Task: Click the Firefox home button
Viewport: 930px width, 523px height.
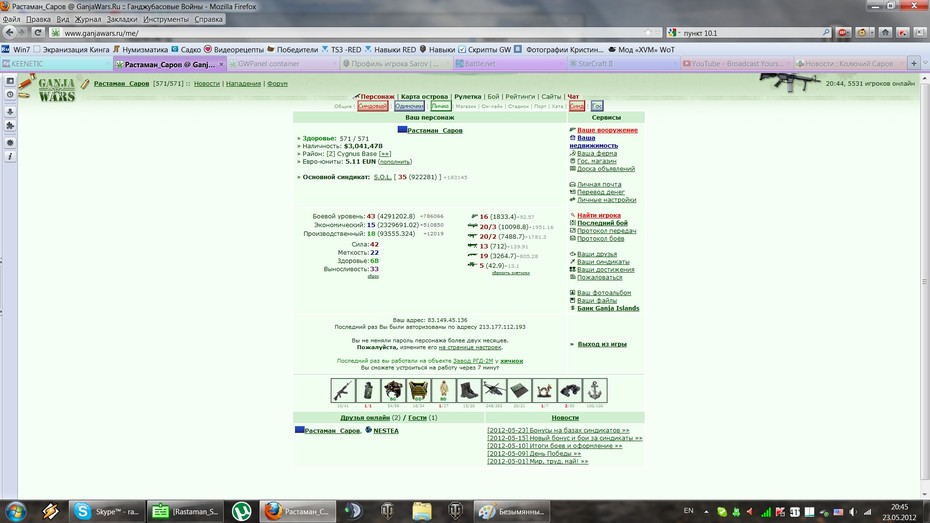Action: (886, 33)
